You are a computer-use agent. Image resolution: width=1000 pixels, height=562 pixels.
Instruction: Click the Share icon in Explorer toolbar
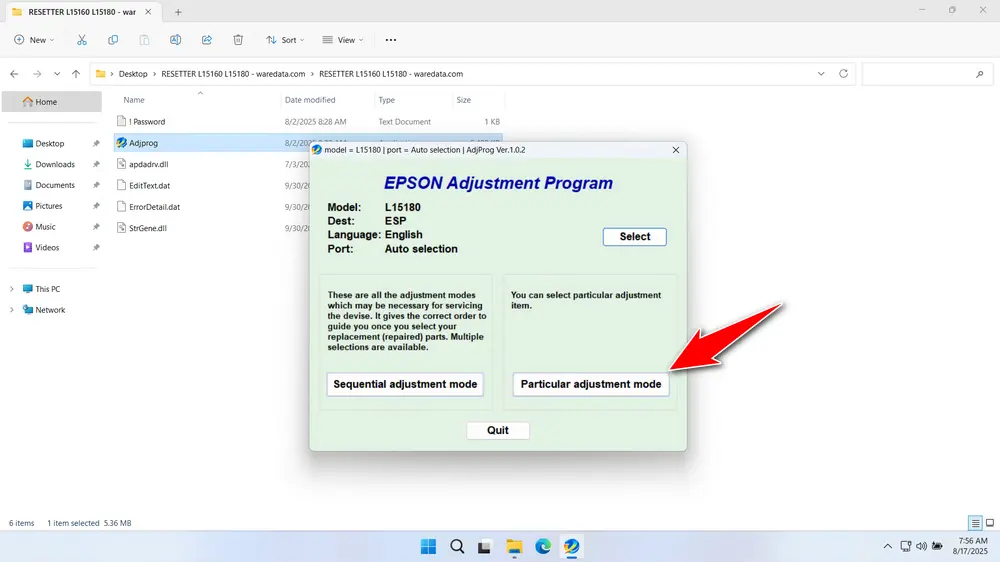click(207, 40)
